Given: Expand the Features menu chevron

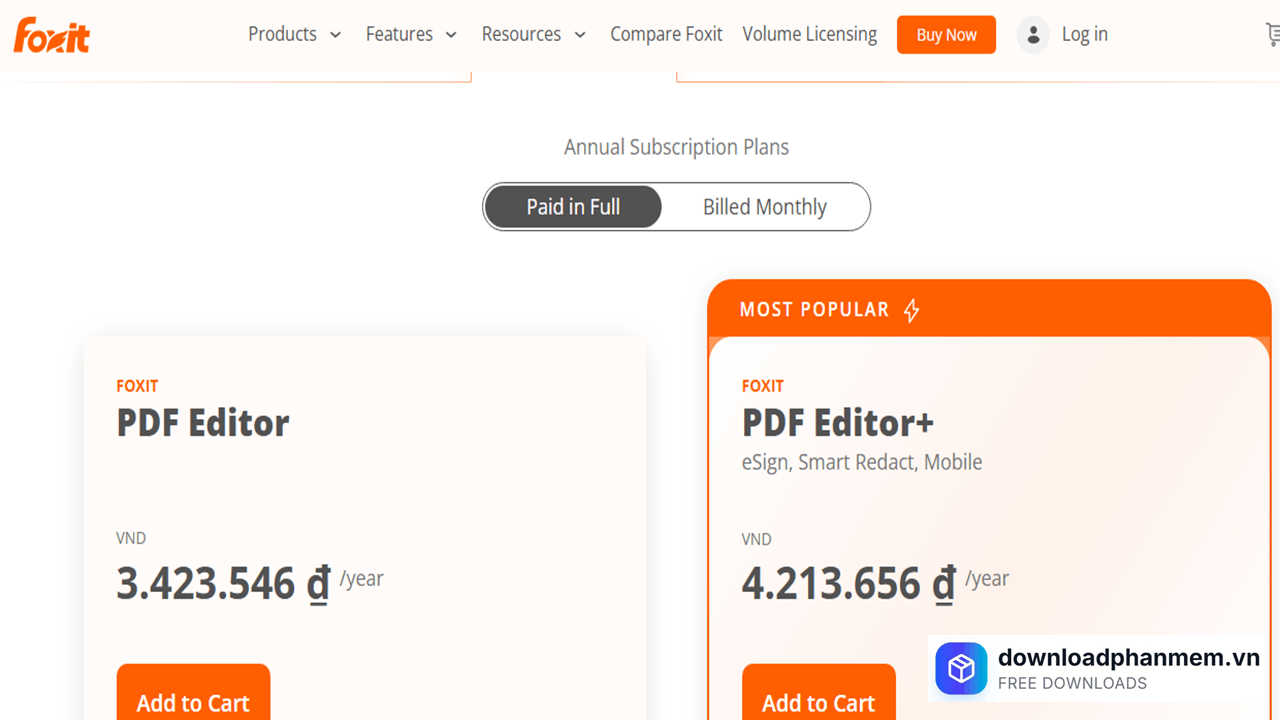Looking at the screenshot, I should click(x=451, y=35).
